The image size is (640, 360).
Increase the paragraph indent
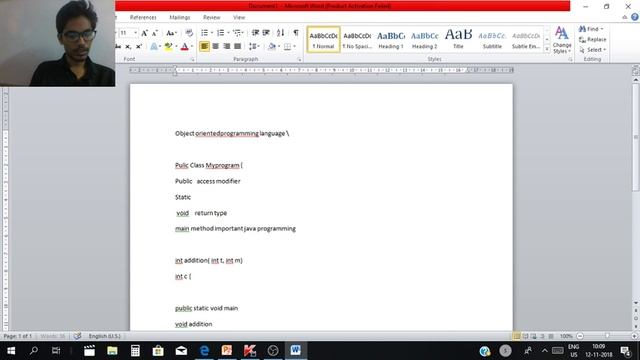[266, 33]
